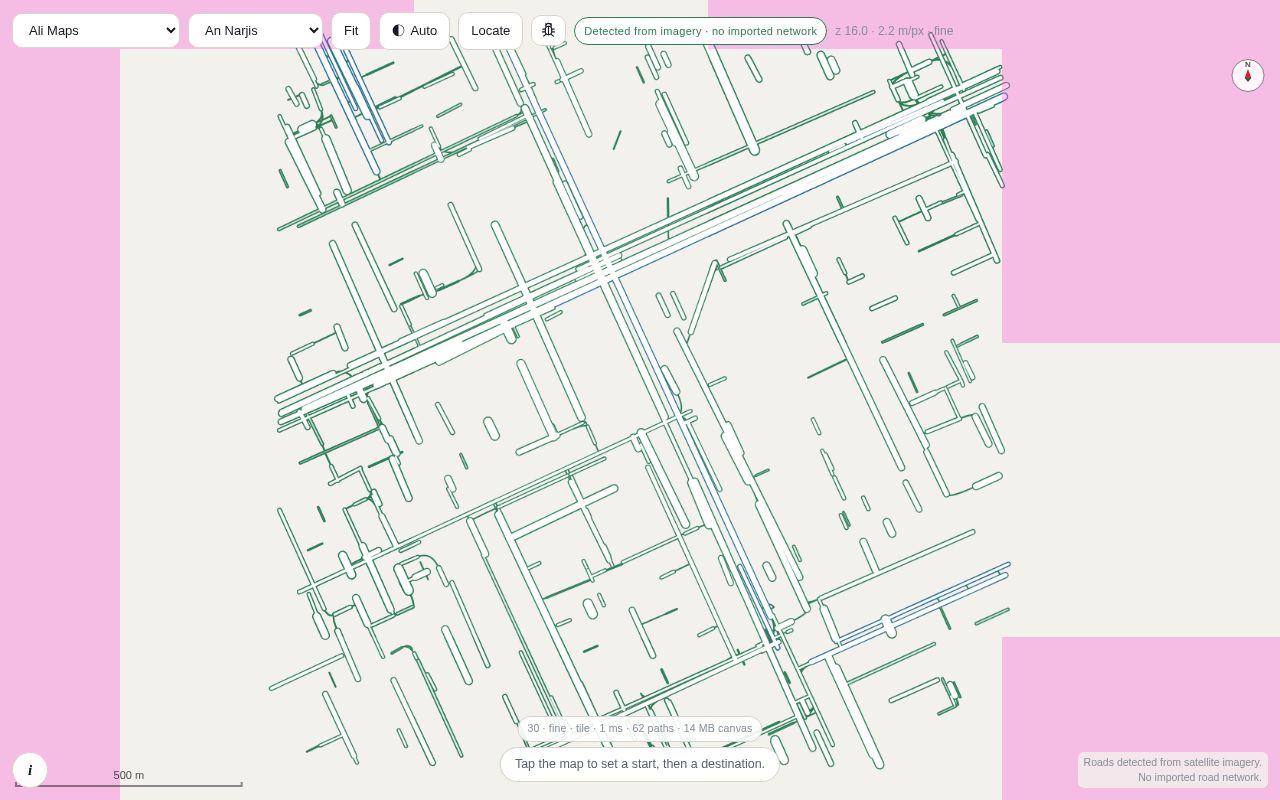The image size is (1280, 800).
Task: Click the Locate button
Action: [x=490, y=31]
